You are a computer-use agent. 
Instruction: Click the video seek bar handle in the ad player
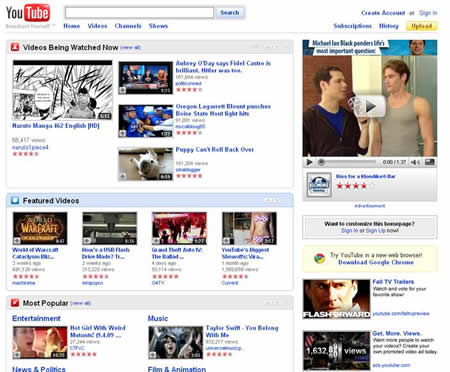(x=321, y=162)
